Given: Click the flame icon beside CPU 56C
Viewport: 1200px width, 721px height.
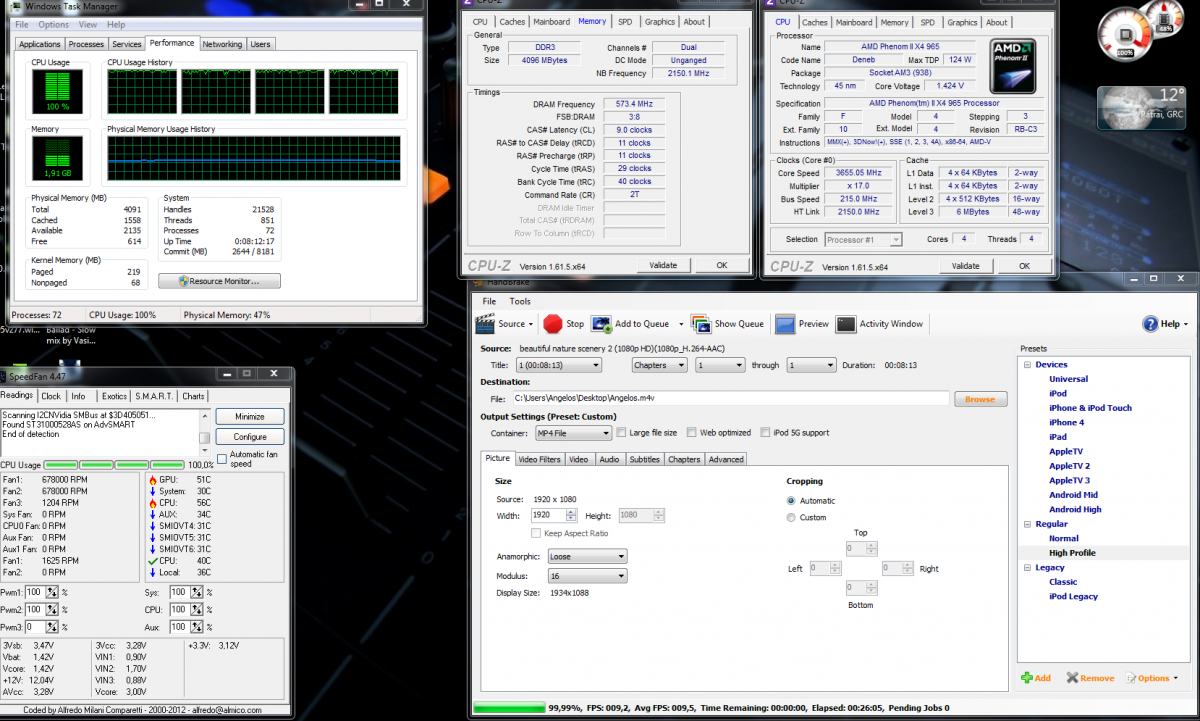Looking at the screenshot, I should pos(152,503).
